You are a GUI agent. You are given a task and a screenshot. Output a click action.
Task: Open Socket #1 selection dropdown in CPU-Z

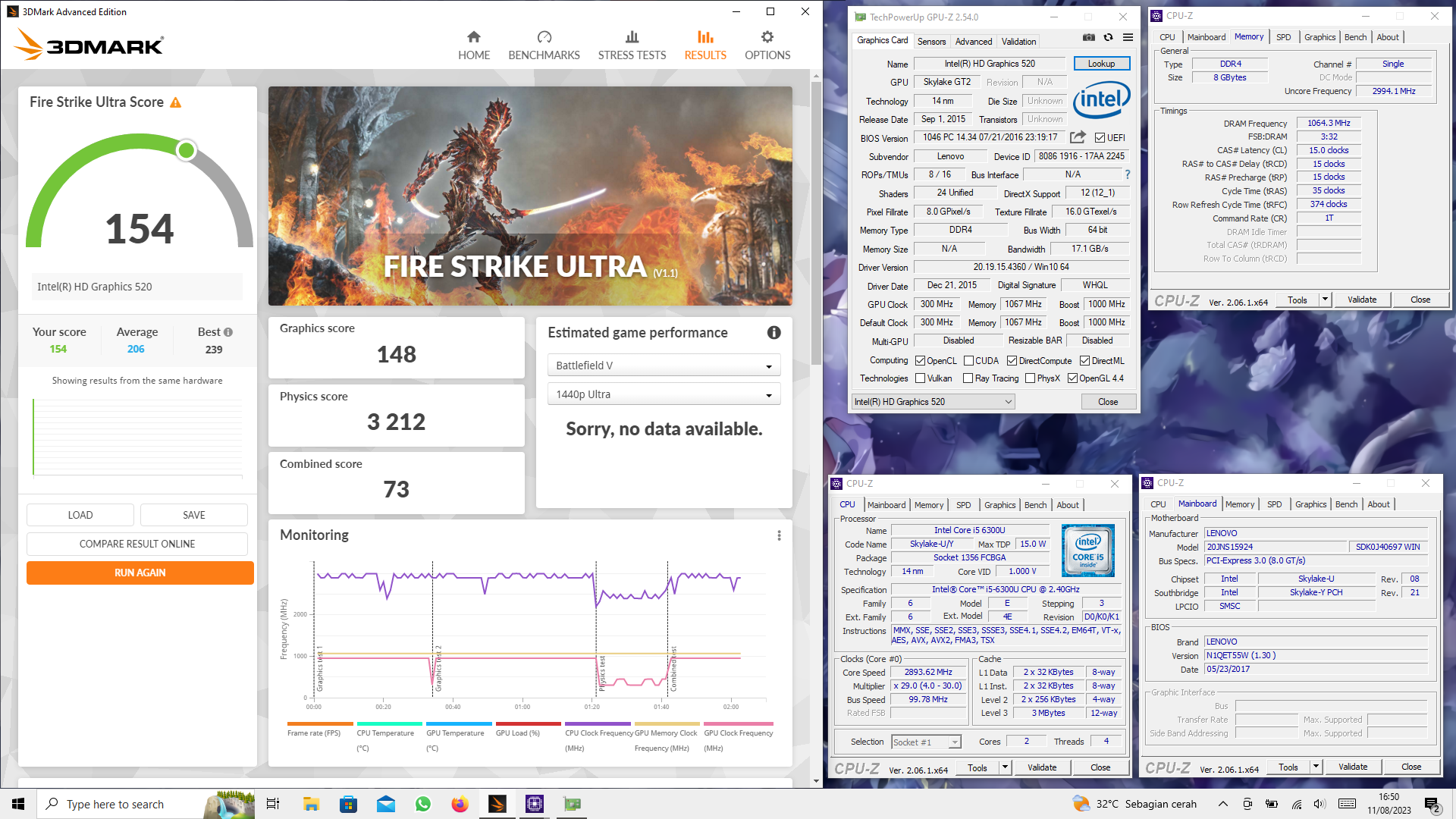(926, 742)
